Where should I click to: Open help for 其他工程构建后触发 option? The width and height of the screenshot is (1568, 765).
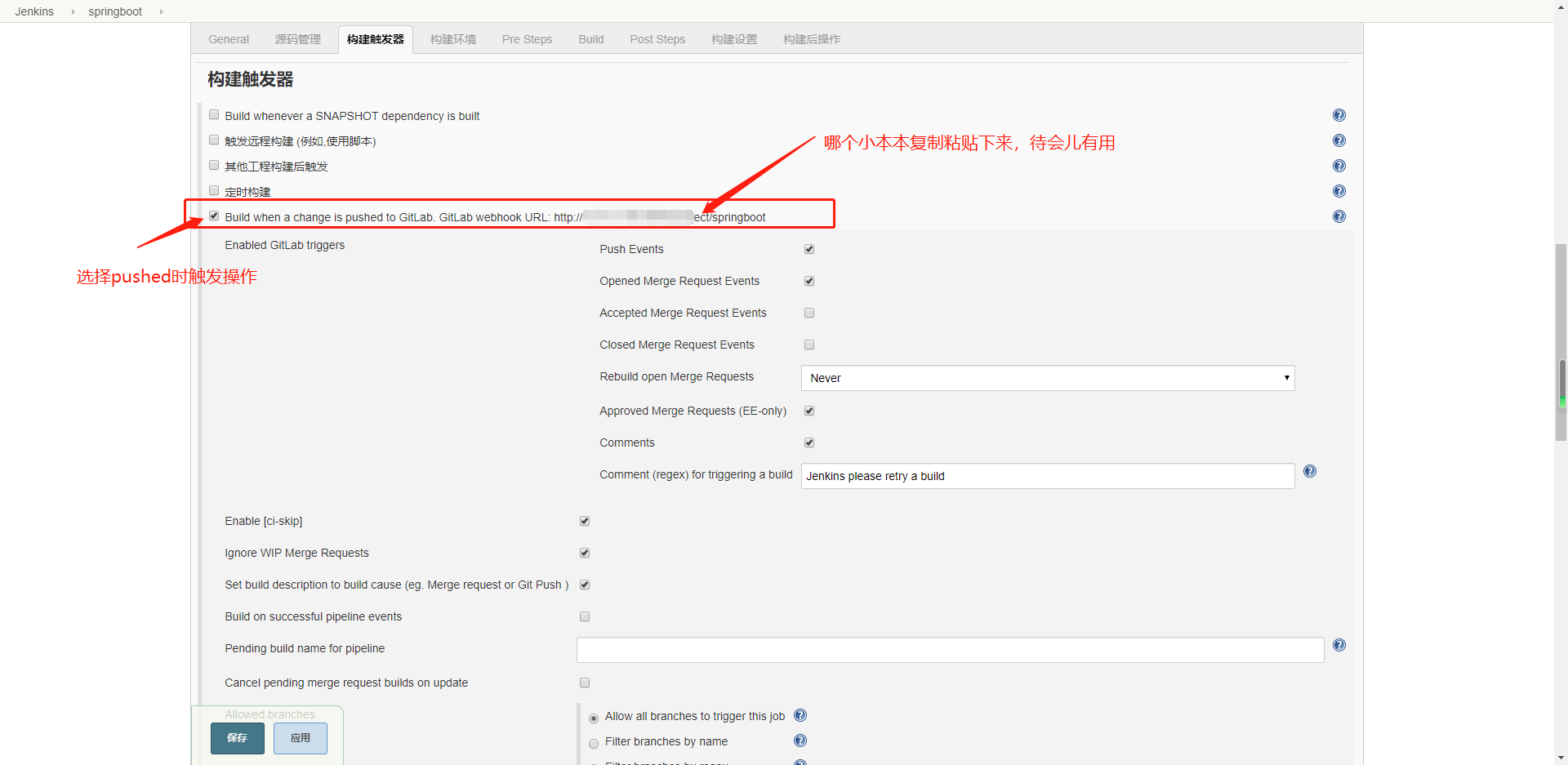(1339, 166)
